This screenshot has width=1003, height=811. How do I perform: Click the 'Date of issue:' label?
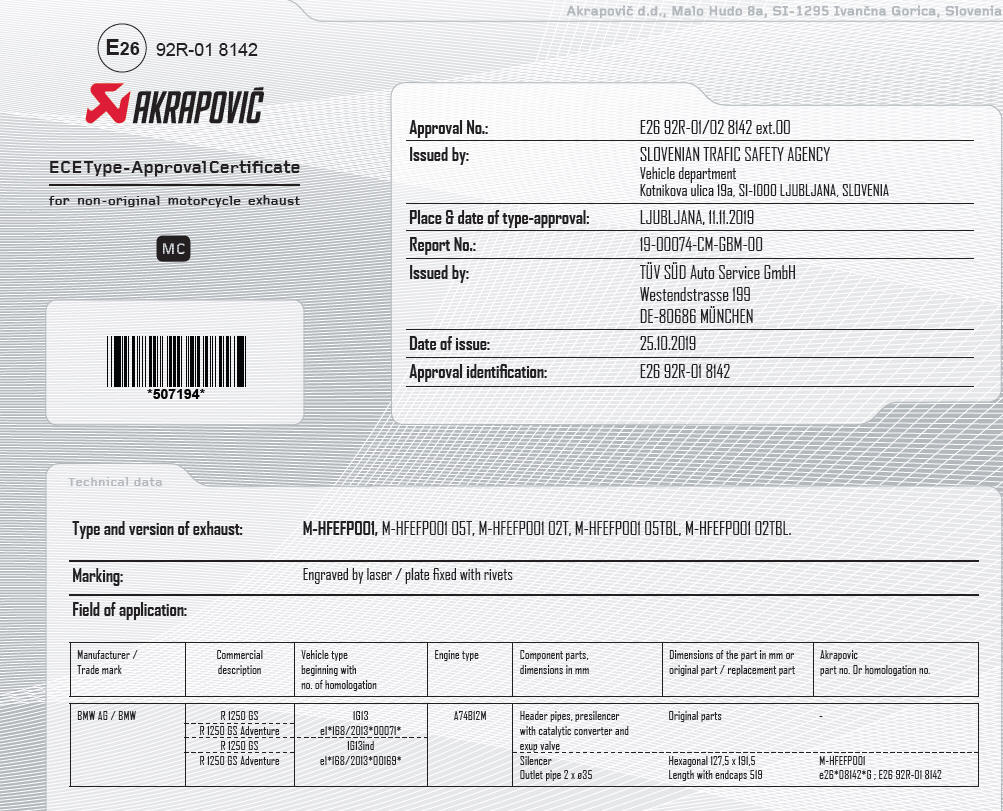coord(449,344)
